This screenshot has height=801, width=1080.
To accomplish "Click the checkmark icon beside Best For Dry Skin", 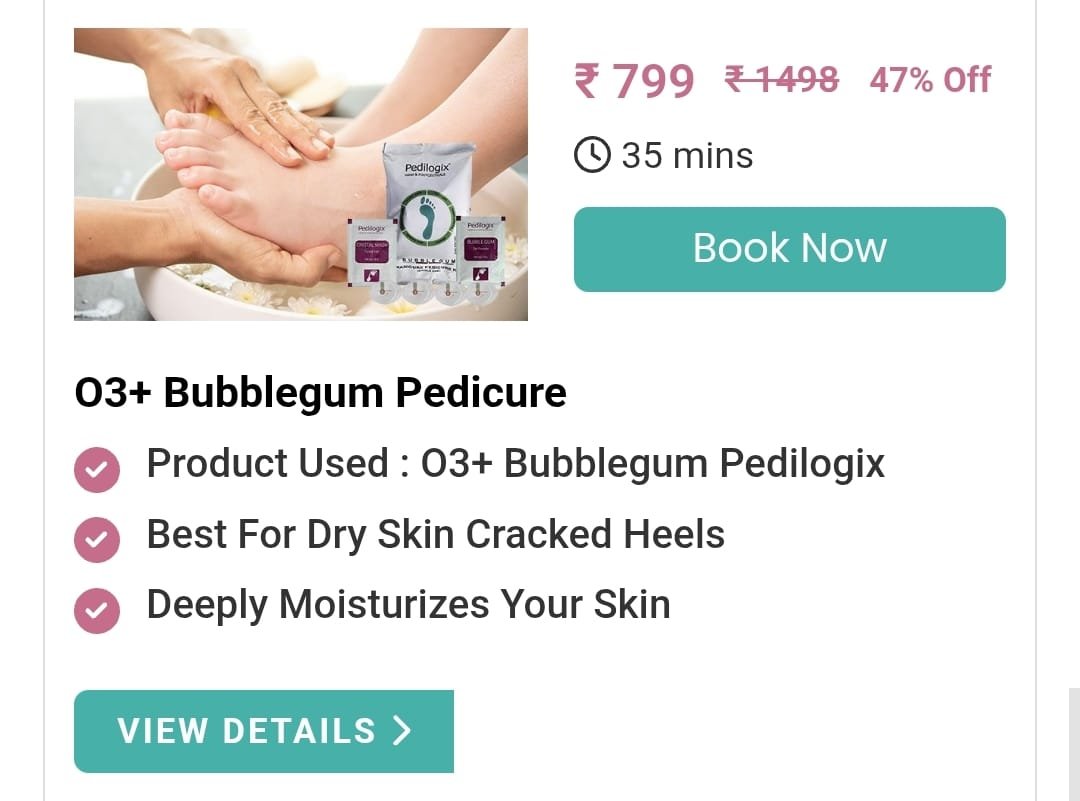I will tap(96, 540).
